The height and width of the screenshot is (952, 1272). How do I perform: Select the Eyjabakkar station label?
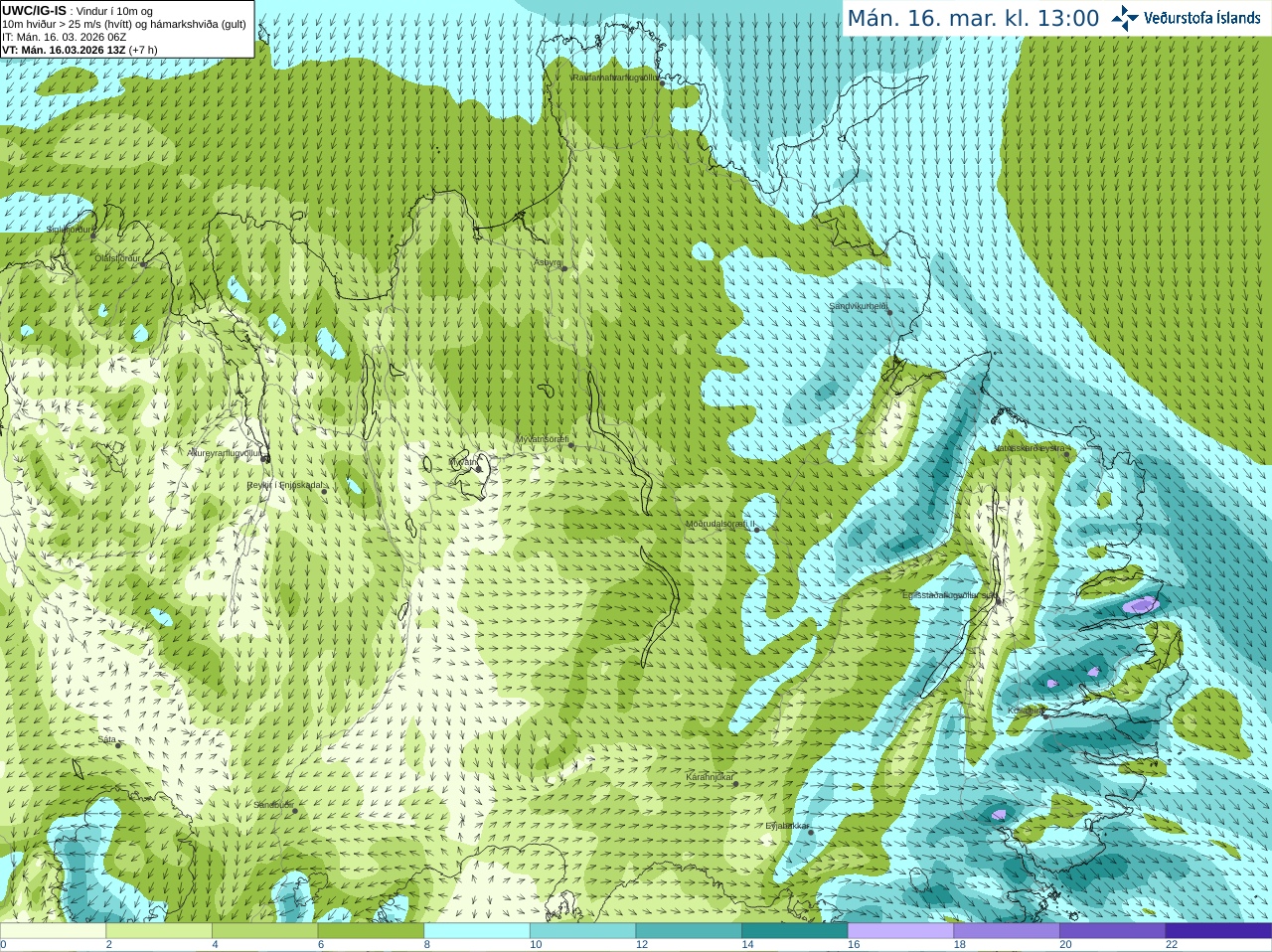click(787, 825)
